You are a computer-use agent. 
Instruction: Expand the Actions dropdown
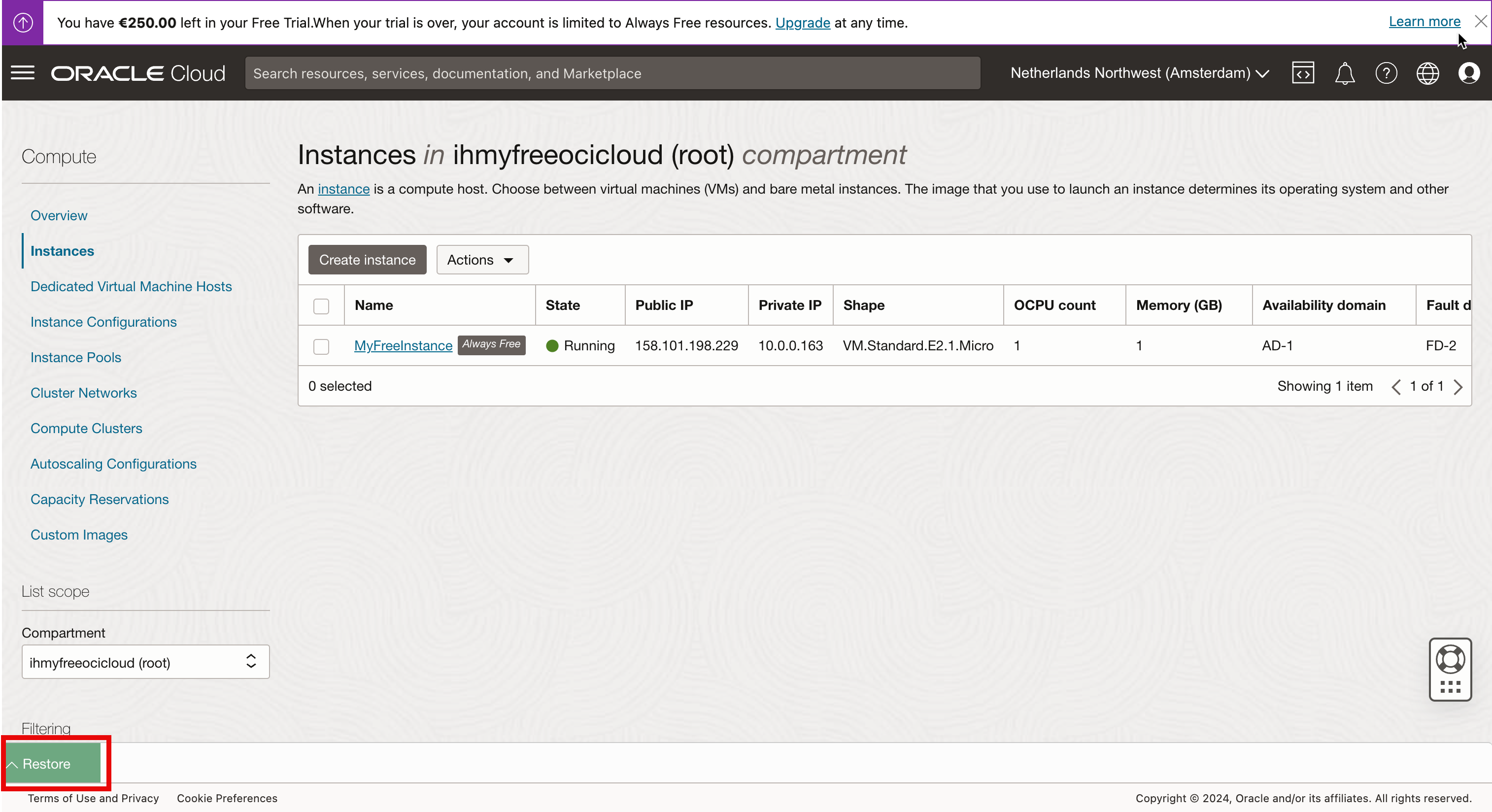click(x=482, y=260)
